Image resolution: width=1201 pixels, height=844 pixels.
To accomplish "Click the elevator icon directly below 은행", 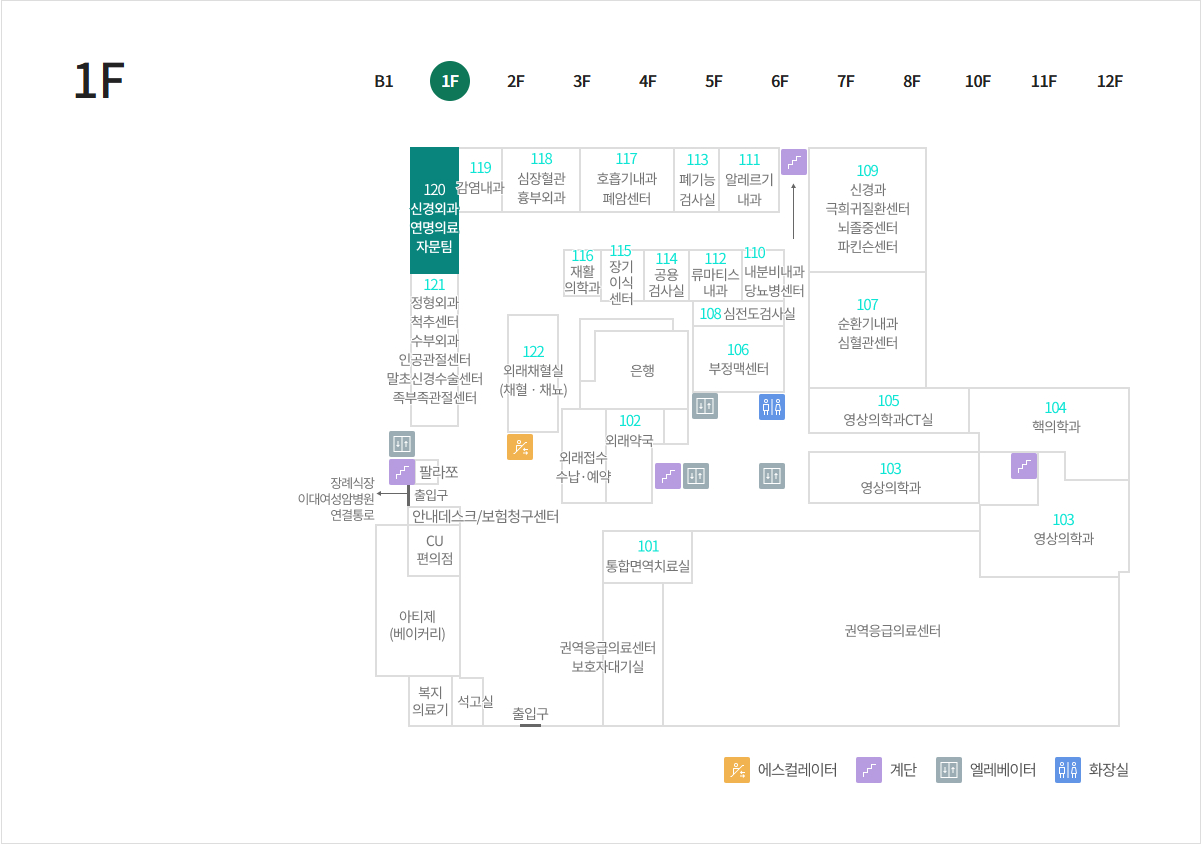I will [705, 406].
